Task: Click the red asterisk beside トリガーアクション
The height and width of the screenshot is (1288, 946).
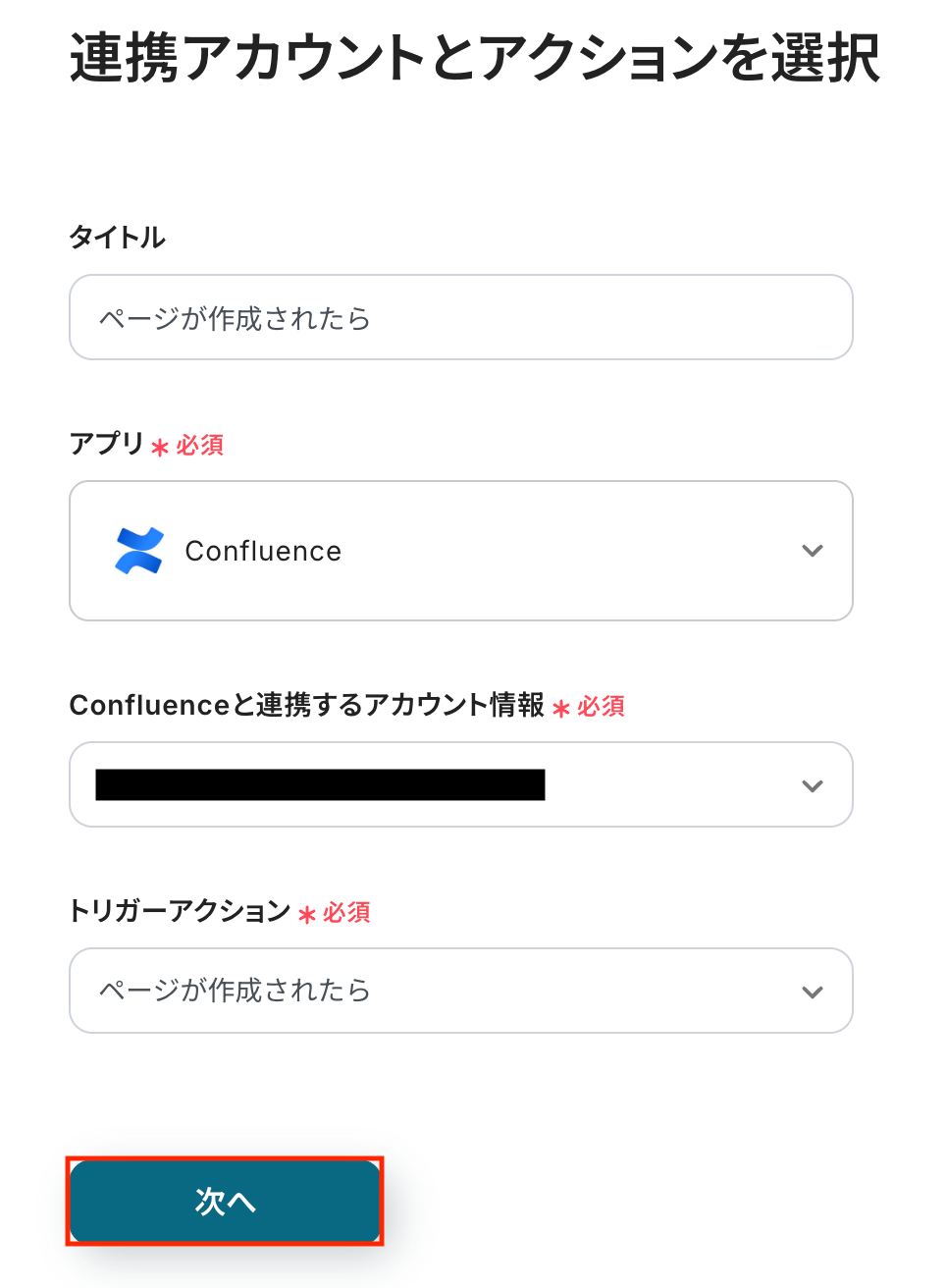Action: pyautogui.click(x=307, y=915)
